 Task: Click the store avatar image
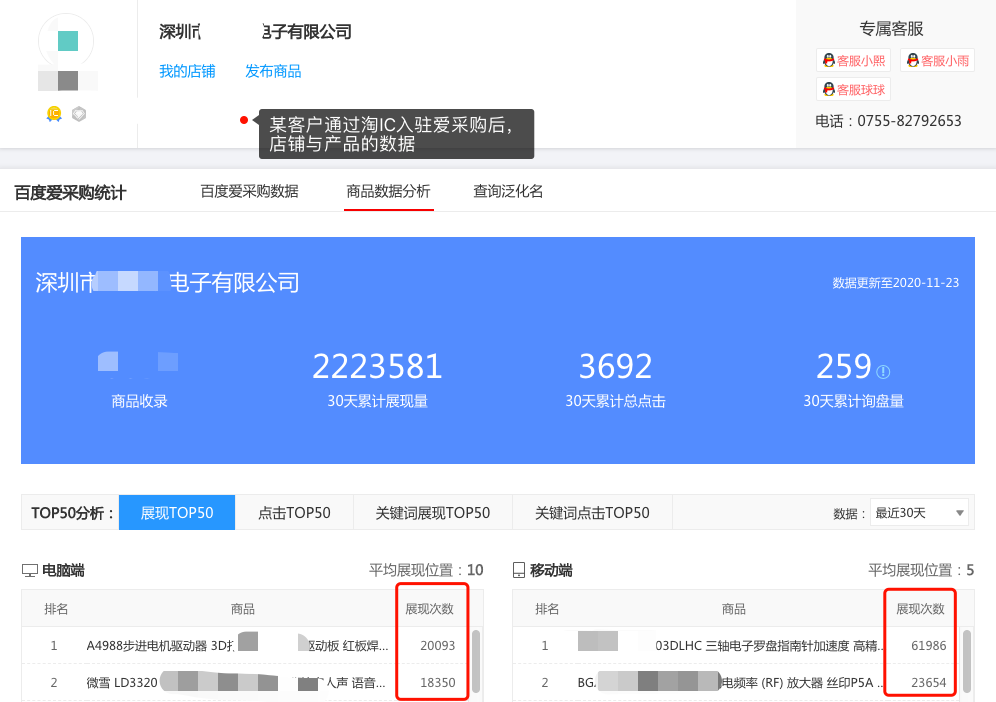(67, 44)
